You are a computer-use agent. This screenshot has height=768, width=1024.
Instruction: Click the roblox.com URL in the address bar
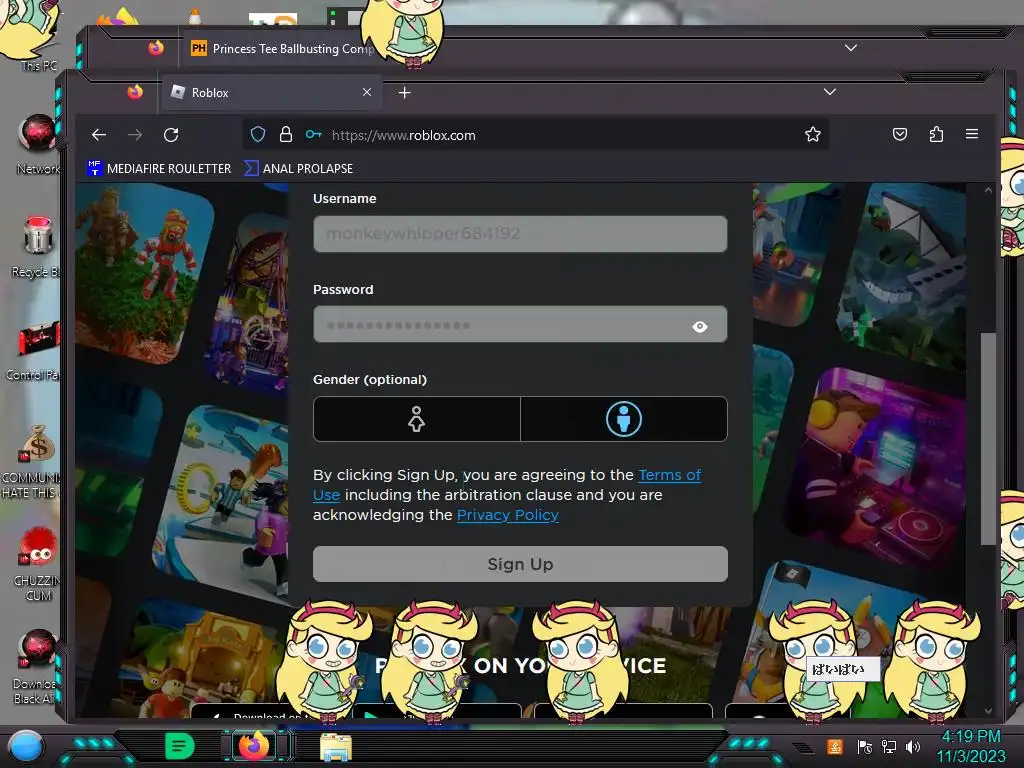(404, 135)
